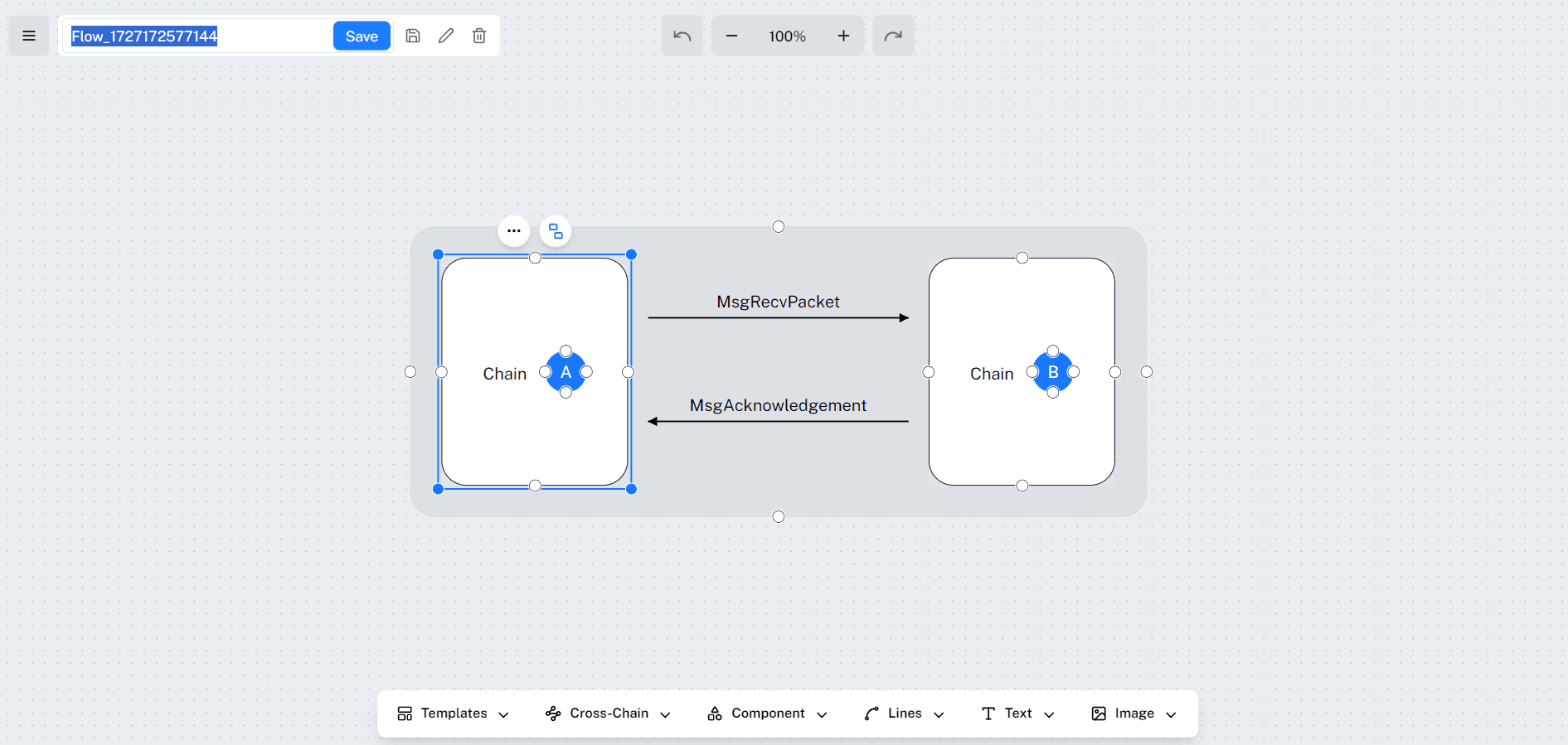Open the Cross-Chain dropdown
The height and width of the screenshot is (745, 1568).
(608, 714)
